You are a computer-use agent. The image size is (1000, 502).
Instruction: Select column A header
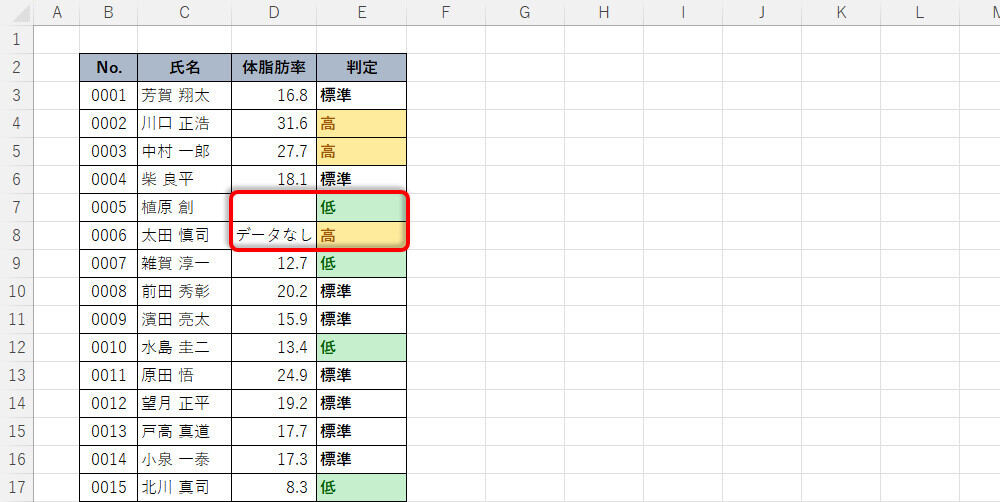57,13
